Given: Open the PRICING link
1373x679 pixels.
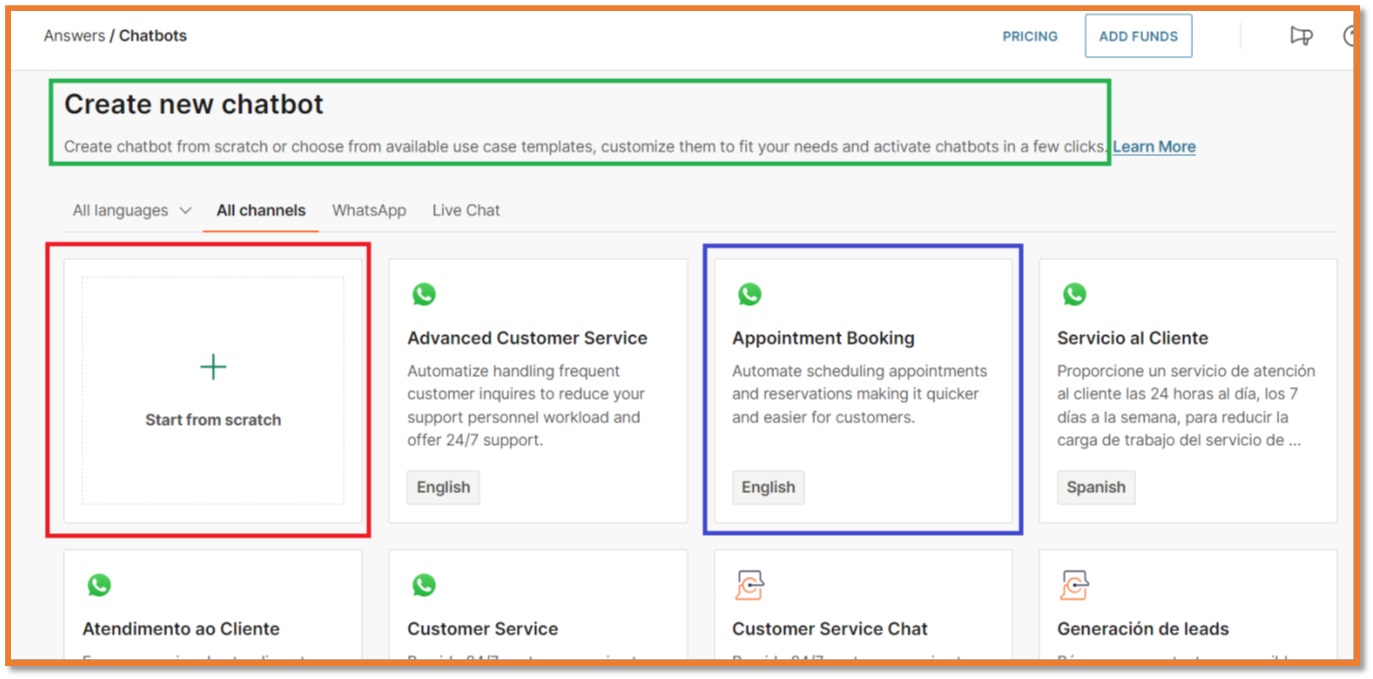Looking at the screenshot, I should [1030, 37].
